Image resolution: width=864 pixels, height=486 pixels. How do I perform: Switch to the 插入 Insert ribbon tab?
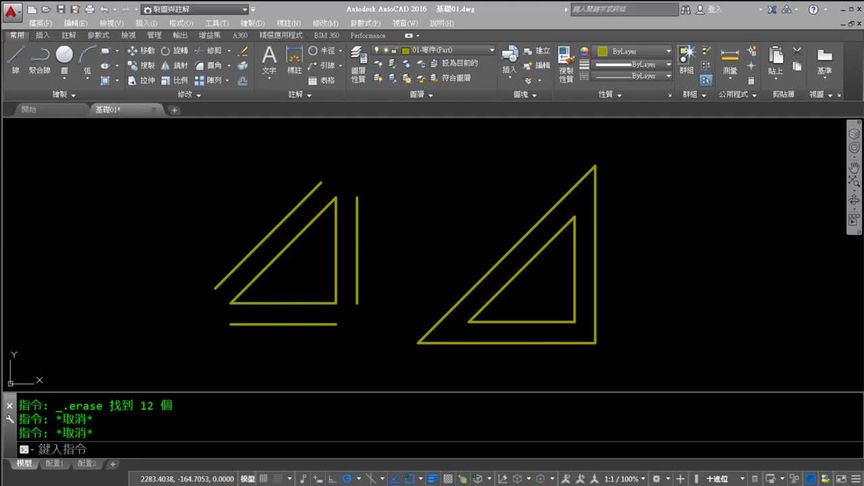(x=42, y=35)
